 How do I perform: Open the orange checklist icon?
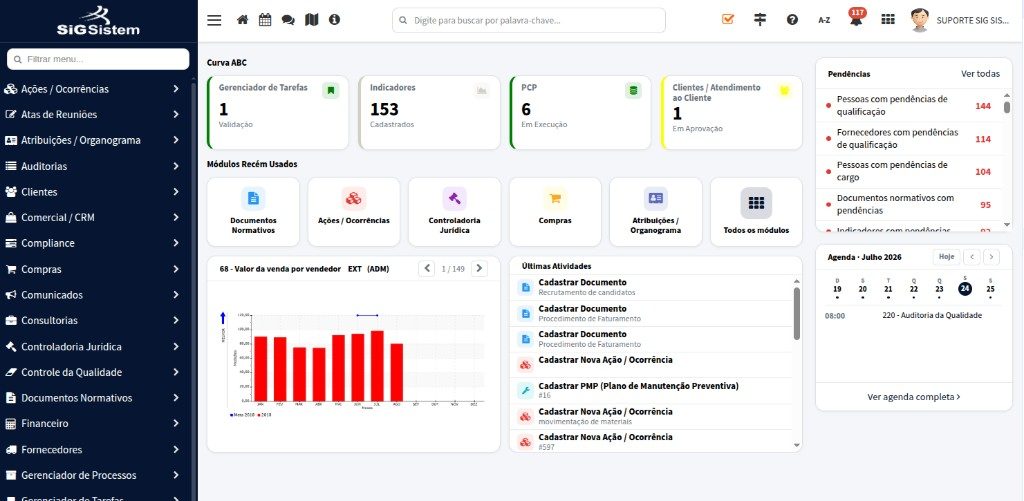[x=728, y=20]
